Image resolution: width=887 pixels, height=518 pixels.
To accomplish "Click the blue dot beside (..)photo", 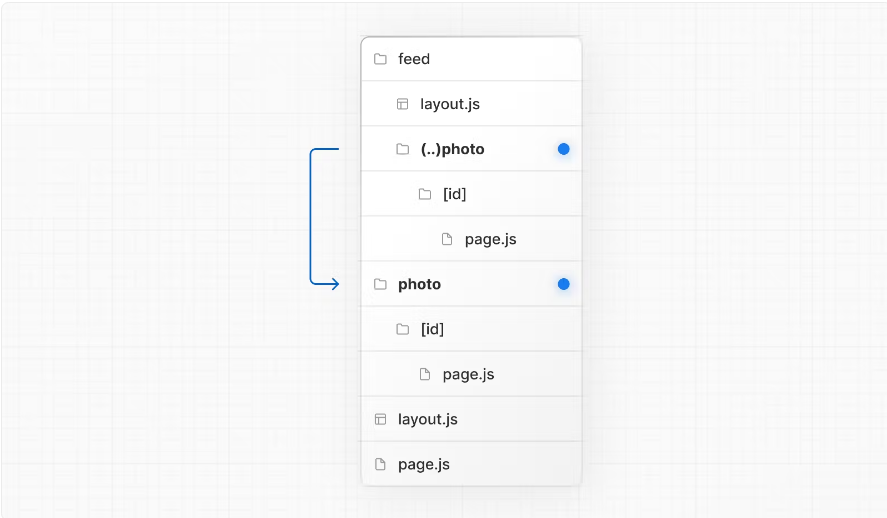I will pyautogui.click(x=563, y=149).
